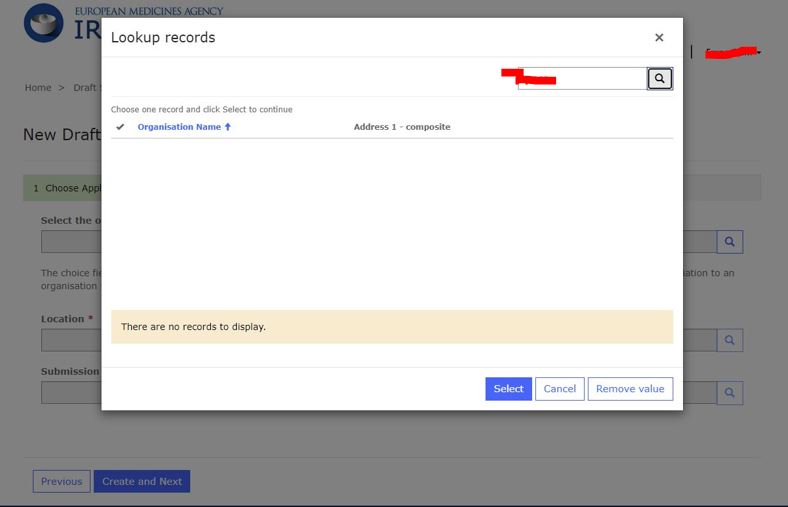Sort records by Organisation Name column
Screen dimensions: 788x507
pos(179,127)
